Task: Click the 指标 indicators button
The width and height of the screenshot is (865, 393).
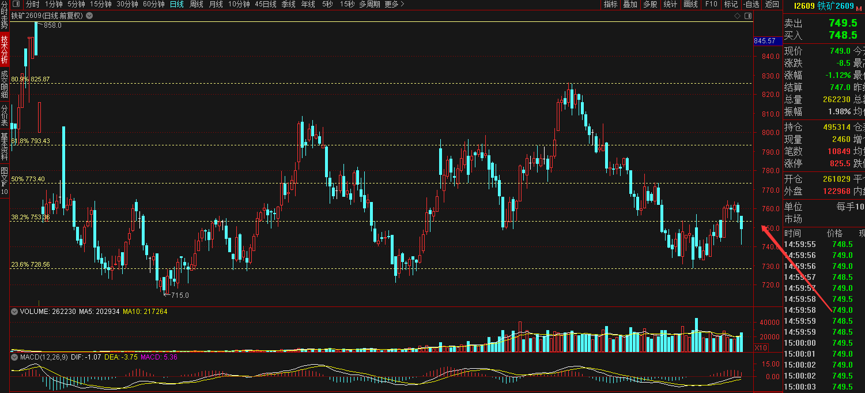Action: [611, 4]
